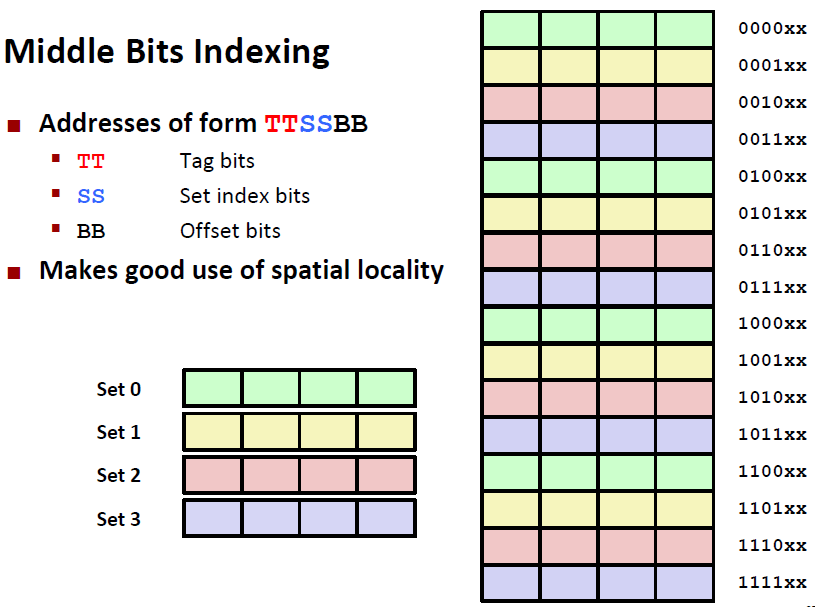Screen dimensions: 815x607
Task: Select the red TT tag label
Action: [x=91, y=161]
